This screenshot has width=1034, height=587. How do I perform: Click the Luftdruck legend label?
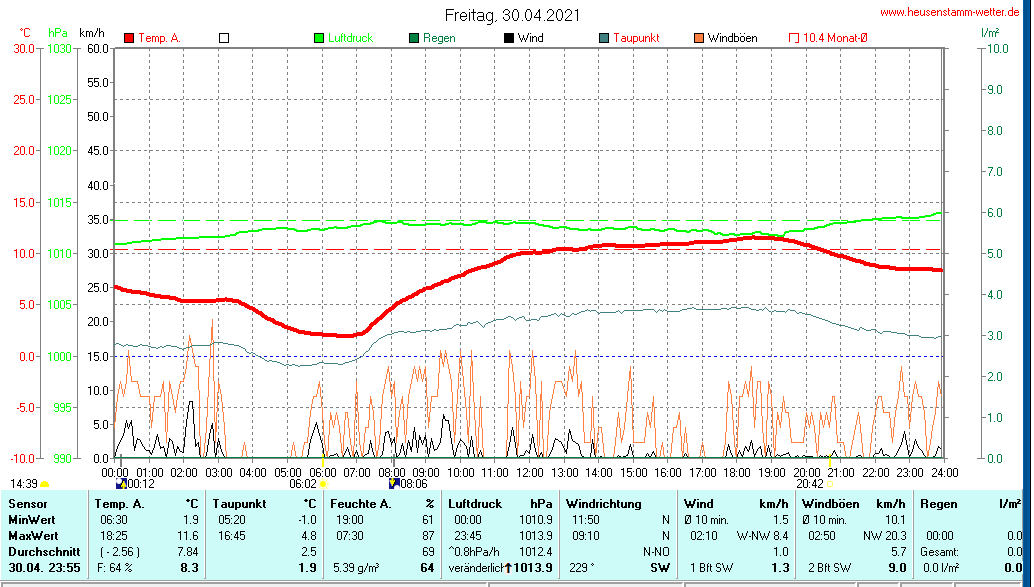click(x=351, y=38)
